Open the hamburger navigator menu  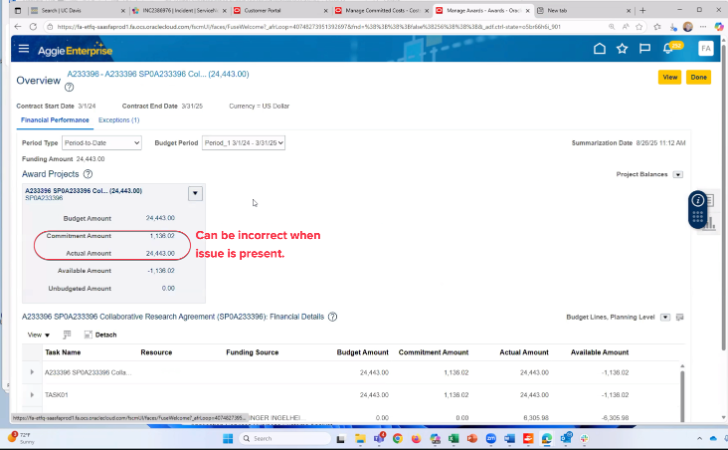(24, 48)
